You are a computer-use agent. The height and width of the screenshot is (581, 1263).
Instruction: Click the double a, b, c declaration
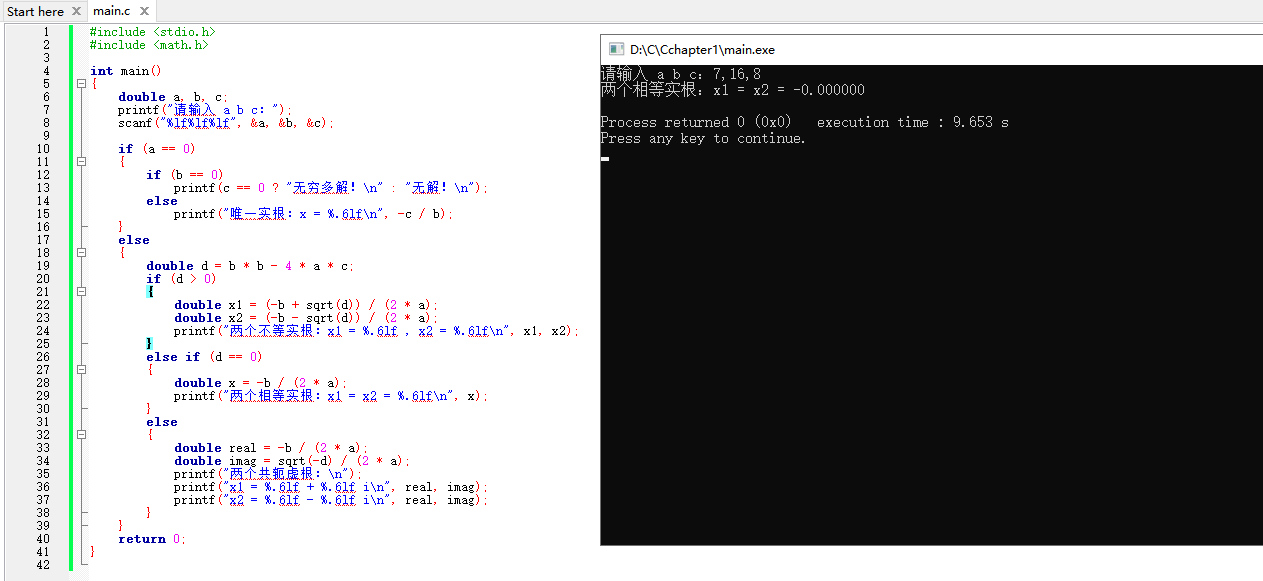pos(173,97)
